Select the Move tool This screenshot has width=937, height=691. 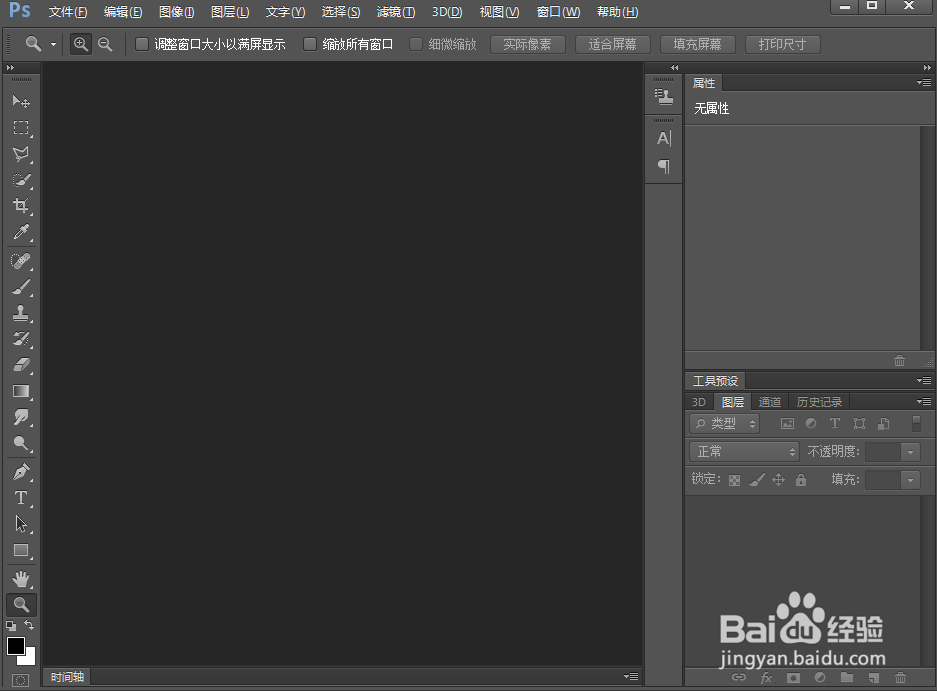pyautogui.click(x=21, y=101)
